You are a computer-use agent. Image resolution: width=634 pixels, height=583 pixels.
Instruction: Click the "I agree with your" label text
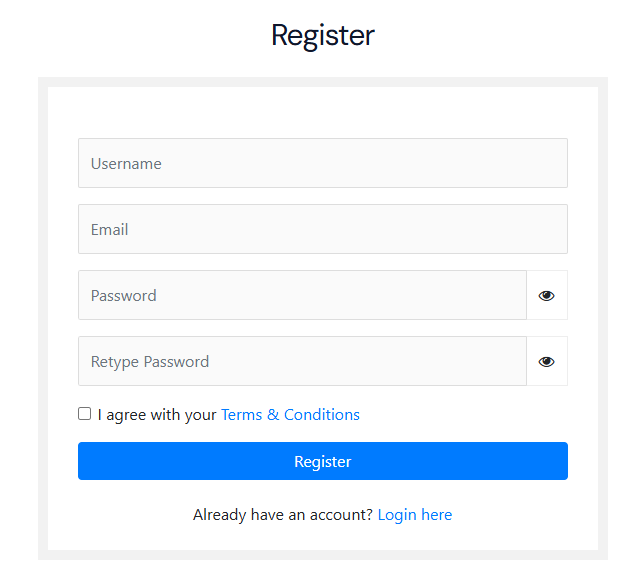point(157,415)
